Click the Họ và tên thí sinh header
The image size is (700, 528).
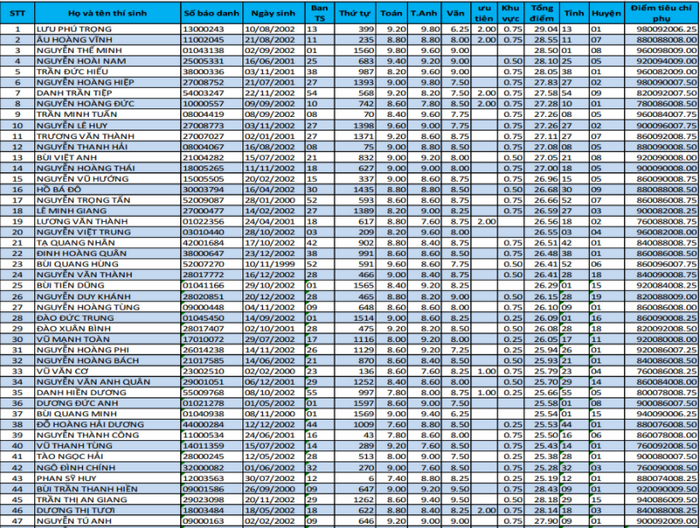click(108, 13)
